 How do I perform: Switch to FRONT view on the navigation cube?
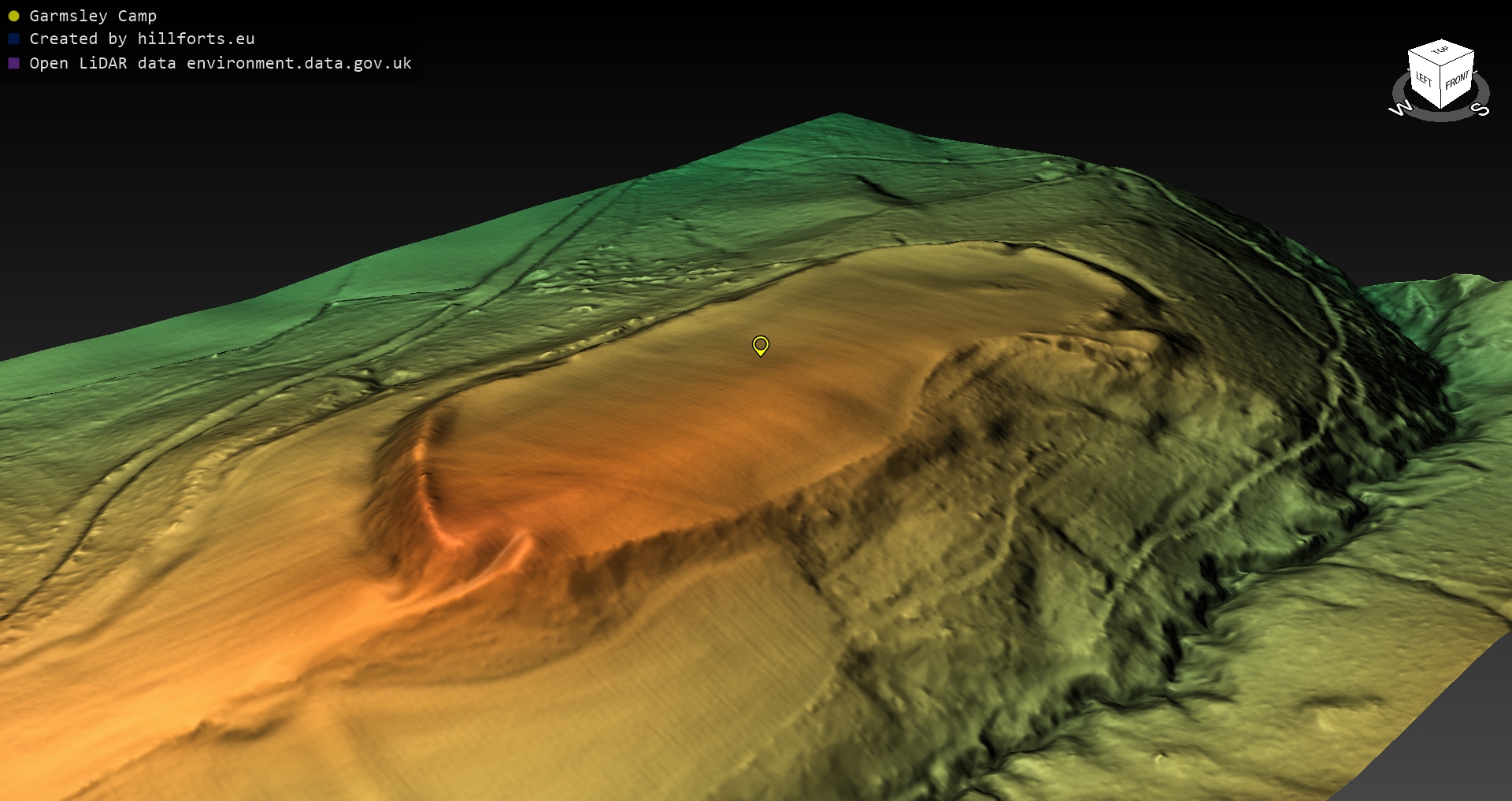coord(1457,80)
